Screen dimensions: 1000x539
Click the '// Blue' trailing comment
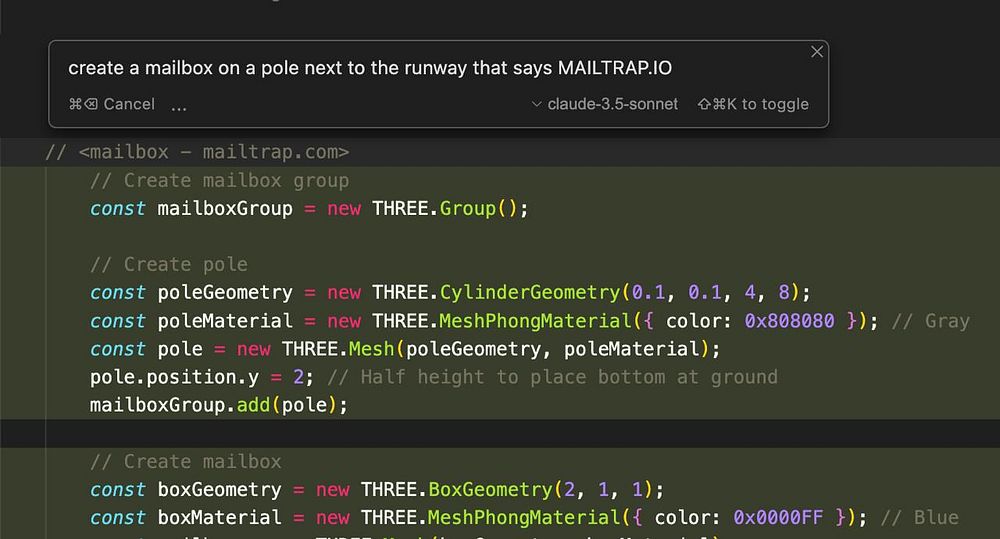pos(919,517)
